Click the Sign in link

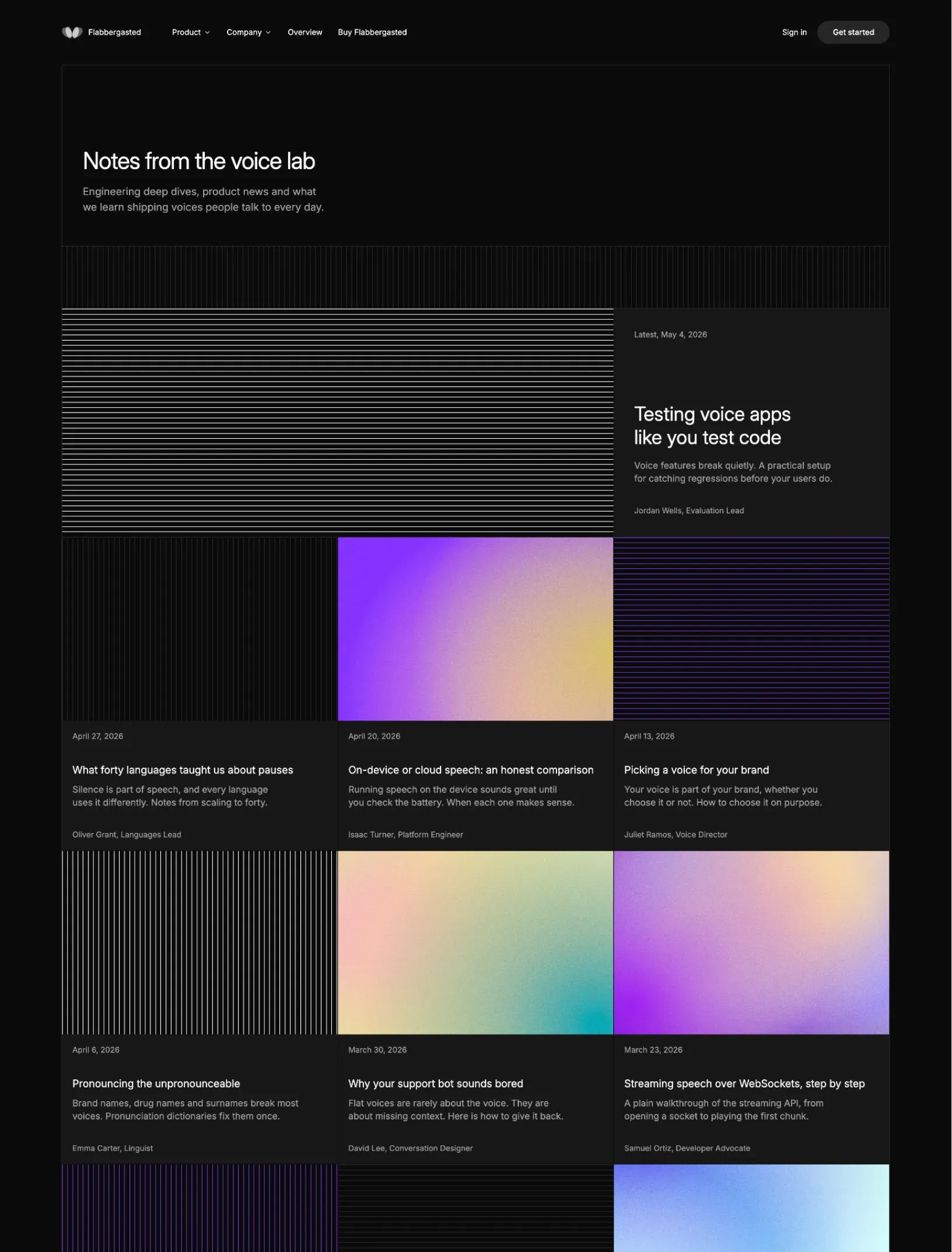794,33
